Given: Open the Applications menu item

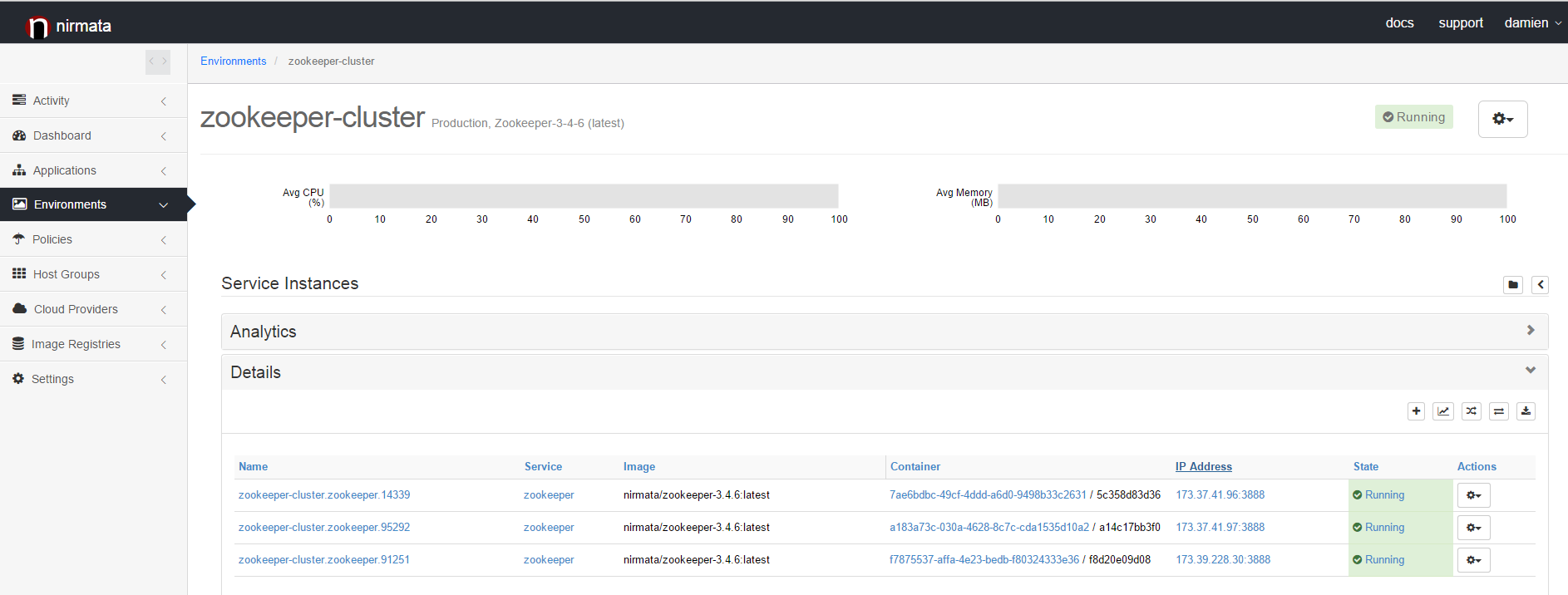Looking at the screenshot, I should point(93,170).
